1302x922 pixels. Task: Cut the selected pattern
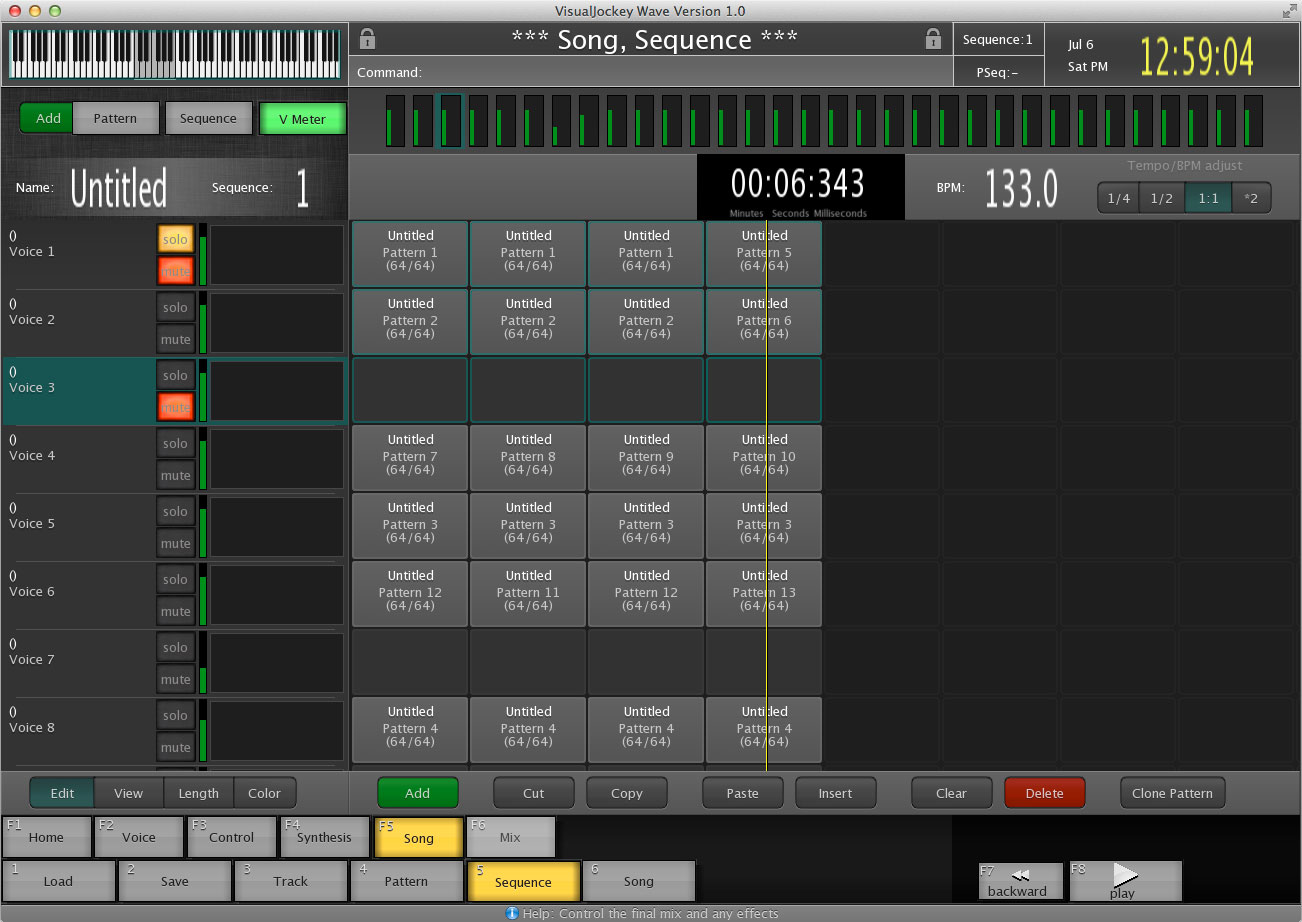point(534,793)
